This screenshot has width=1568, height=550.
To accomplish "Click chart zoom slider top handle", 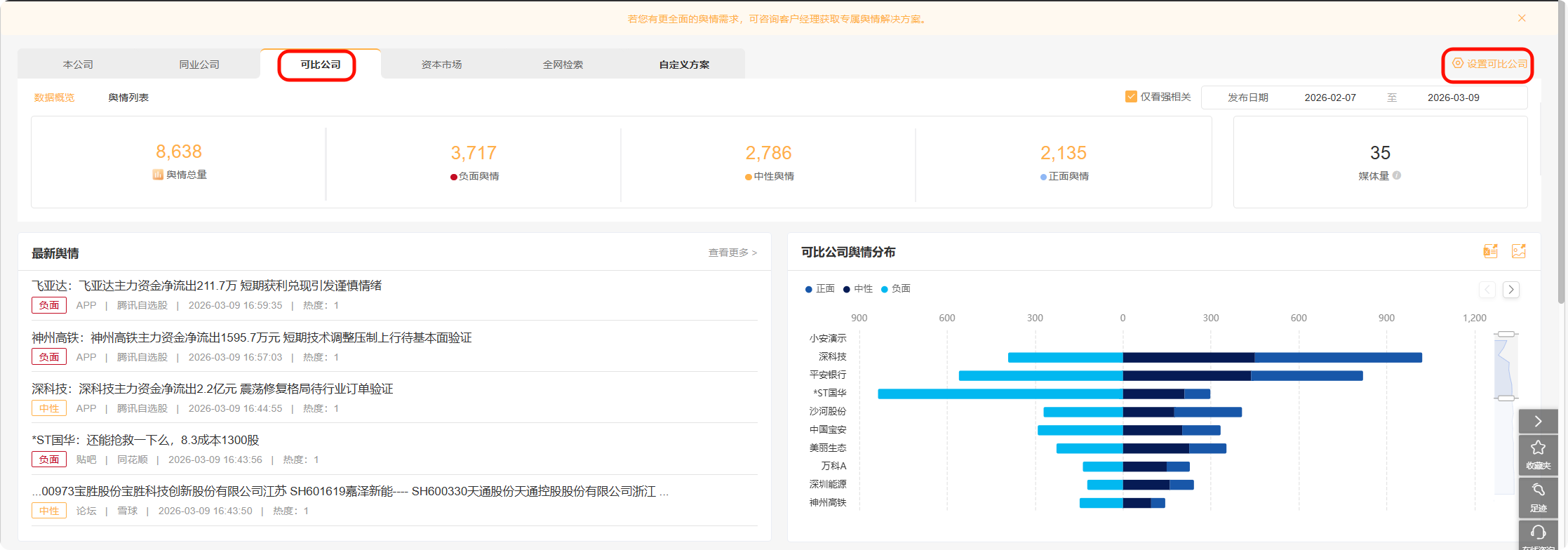I will [x=1506, y=334].
